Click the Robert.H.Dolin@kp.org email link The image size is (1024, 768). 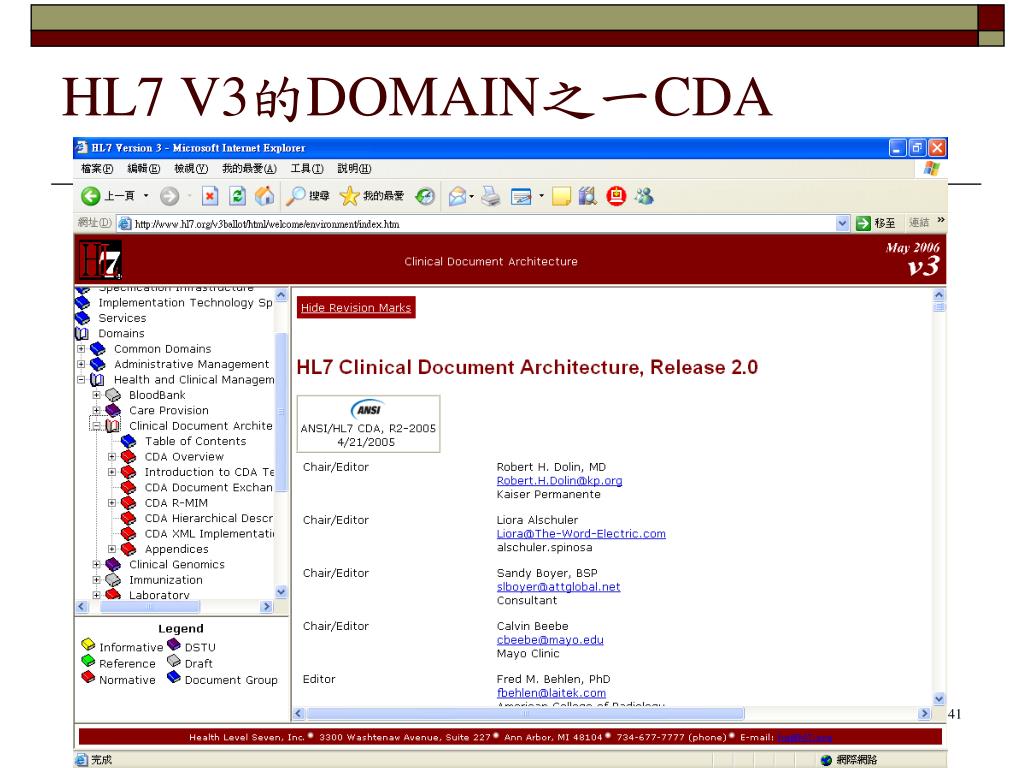click(559, 481)
